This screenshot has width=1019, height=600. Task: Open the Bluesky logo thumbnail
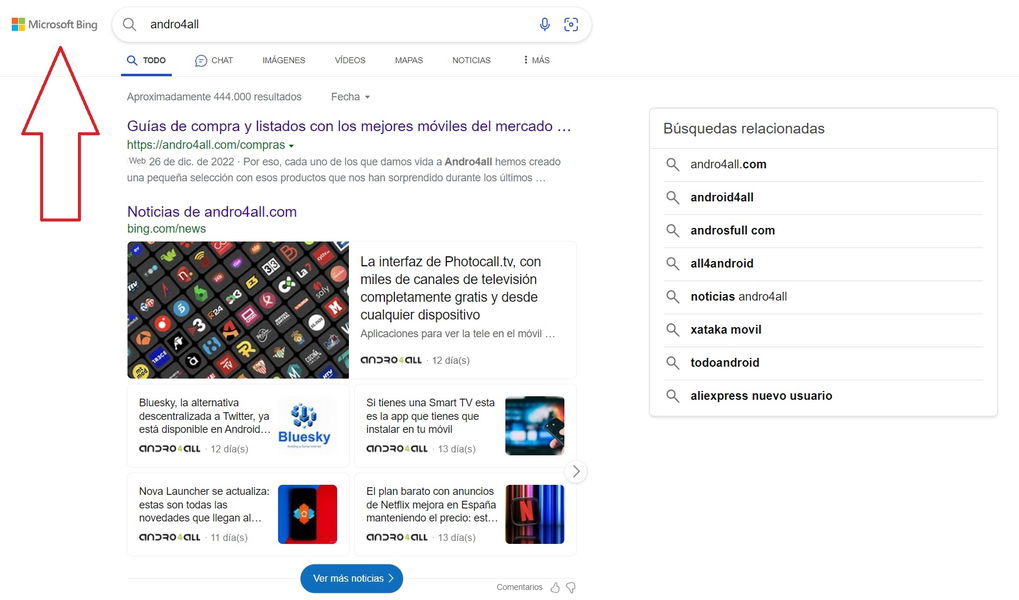coord(304,426)
